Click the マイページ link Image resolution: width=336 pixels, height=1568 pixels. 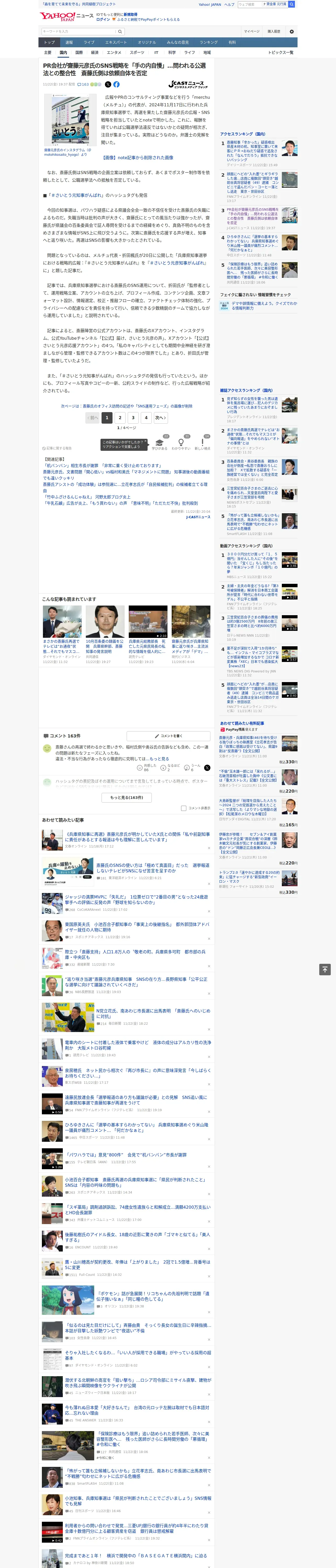[x=252, y=32]
